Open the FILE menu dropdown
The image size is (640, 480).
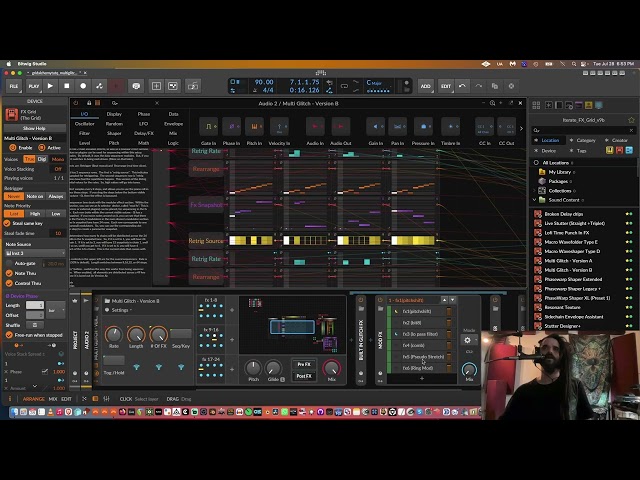[14, 86]
